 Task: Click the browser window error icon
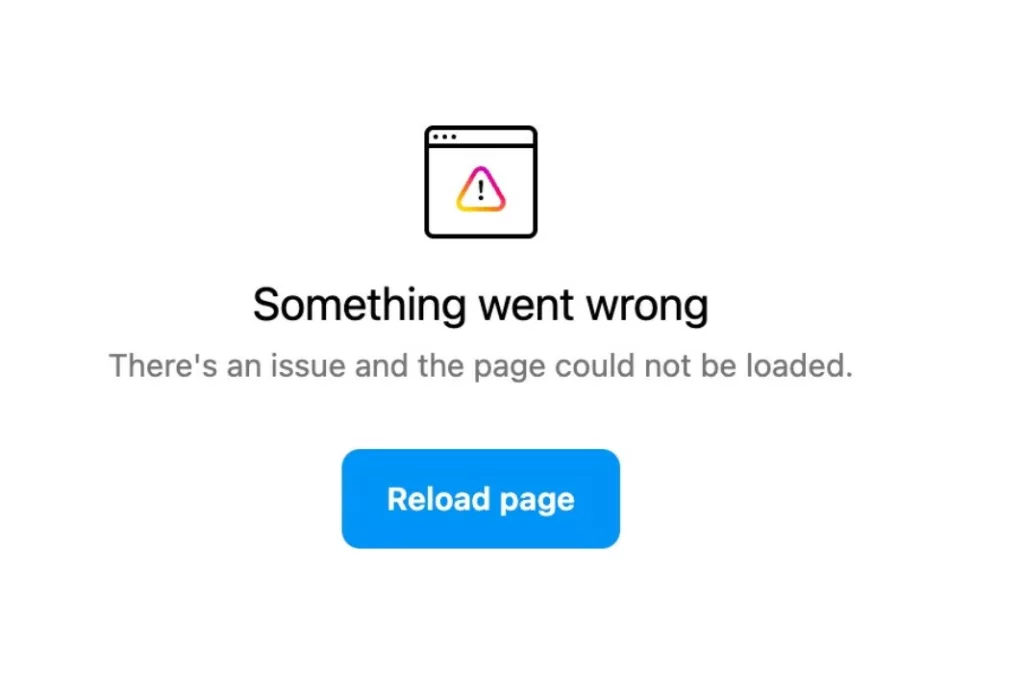[481, 182]
